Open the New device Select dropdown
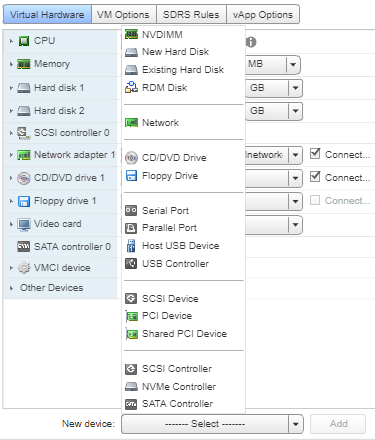The image size is (375, 440). coord(212,424)
